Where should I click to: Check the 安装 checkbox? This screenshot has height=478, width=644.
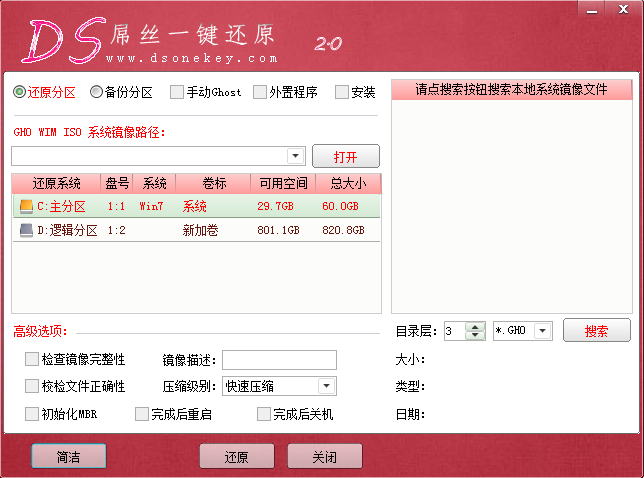[342, 92]
